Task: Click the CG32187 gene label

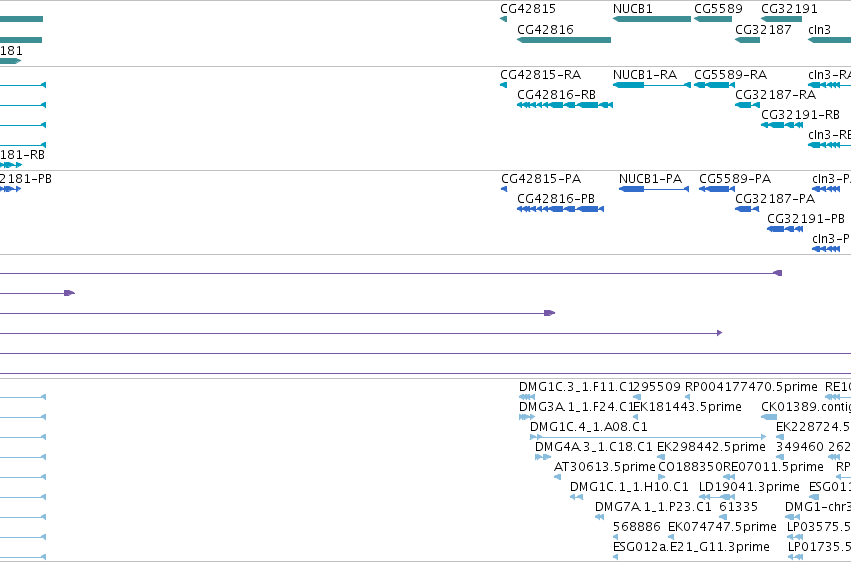Action: 763,29
